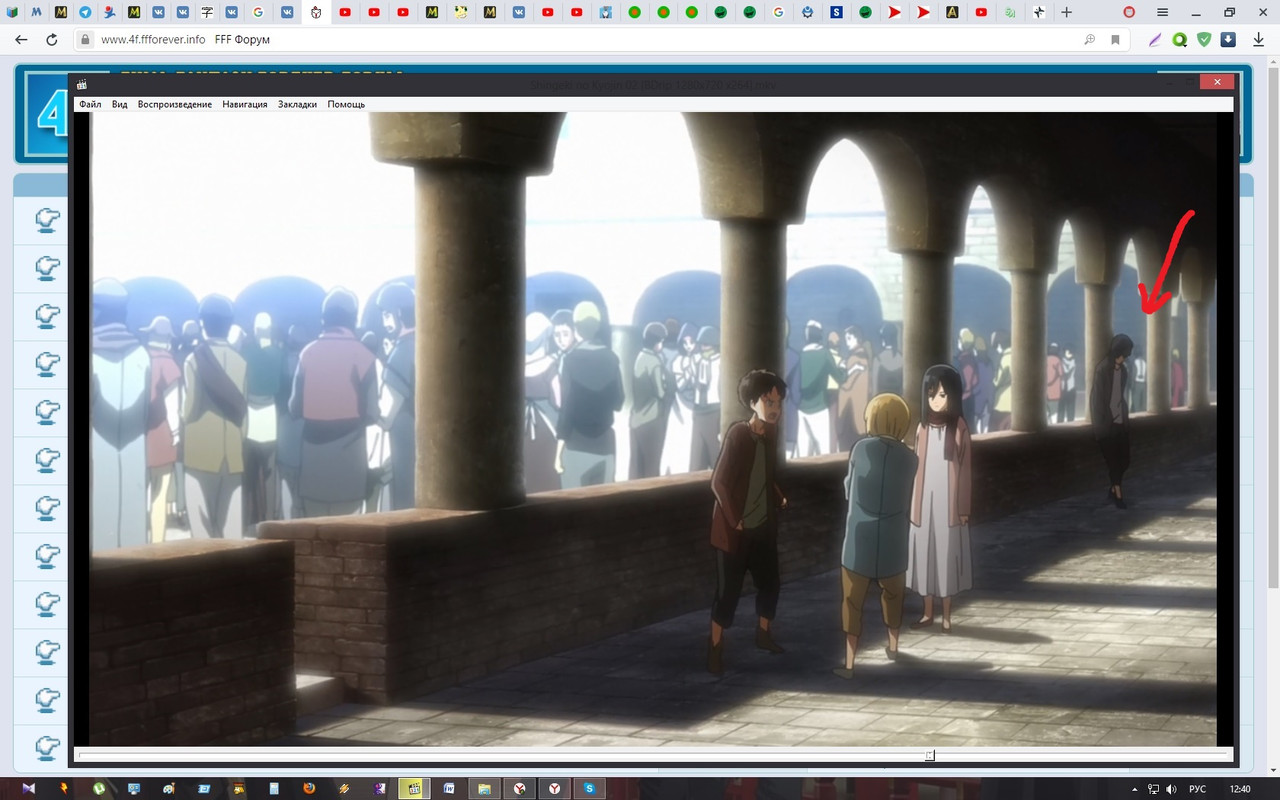Switch to the Google tab near center-left
Viewport: 1280px width, 800px height.
258,12
